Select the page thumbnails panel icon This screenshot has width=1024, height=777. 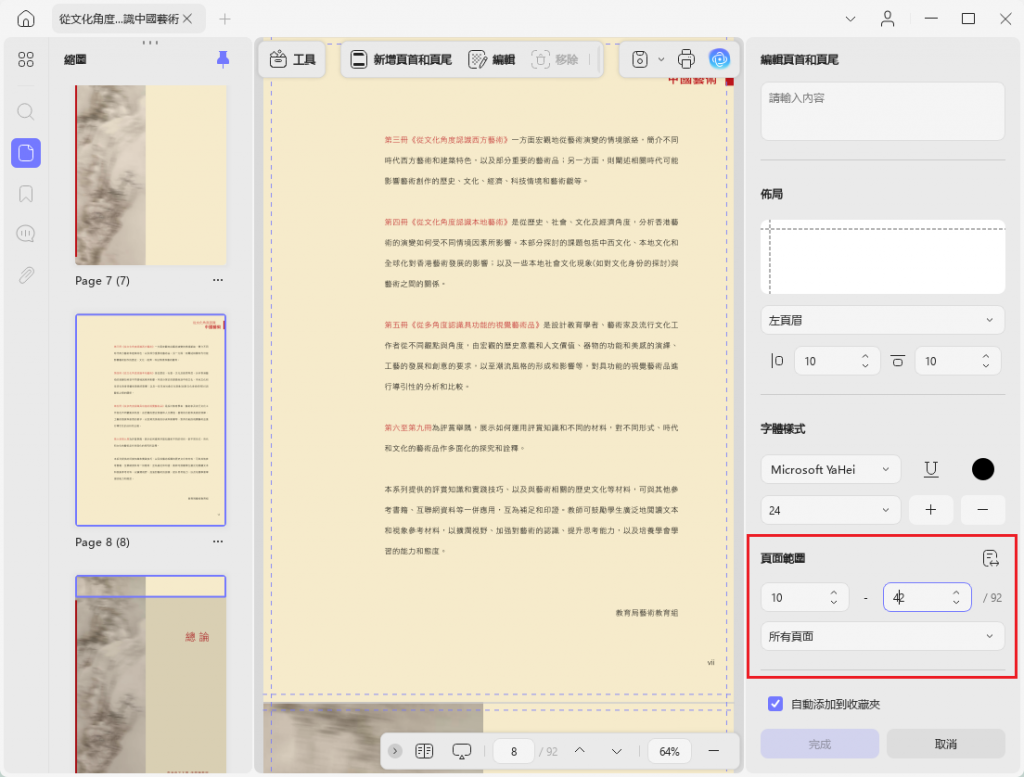point(26,153)
